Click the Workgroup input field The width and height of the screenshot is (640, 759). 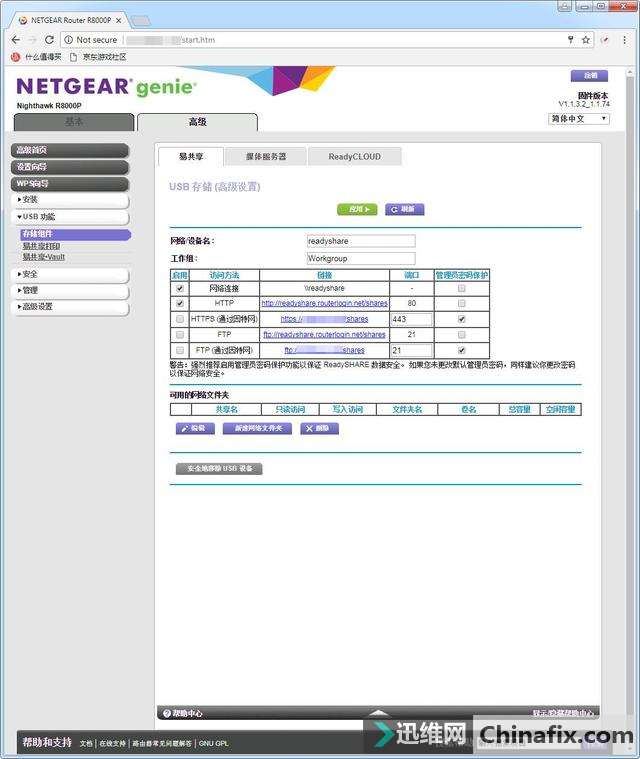pyautogui.click(x=361, y=258)
